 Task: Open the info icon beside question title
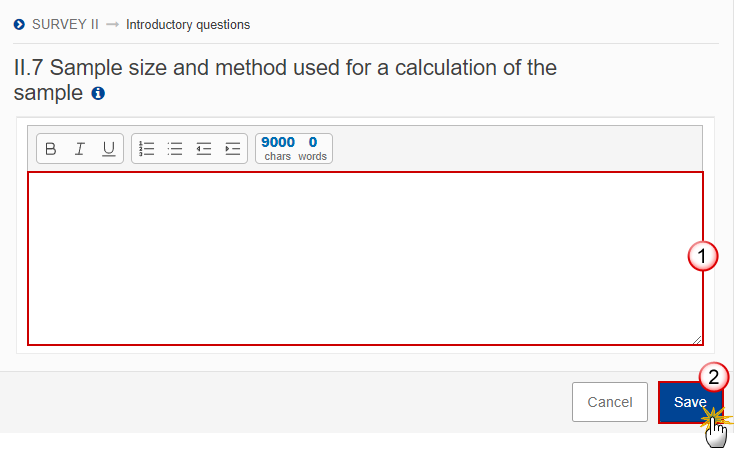pyautogui.click(x=98, y=94)
